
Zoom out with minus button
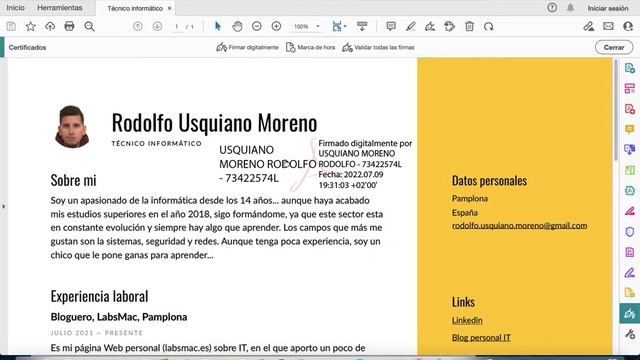pyautogui.click(x=257, y=27)
